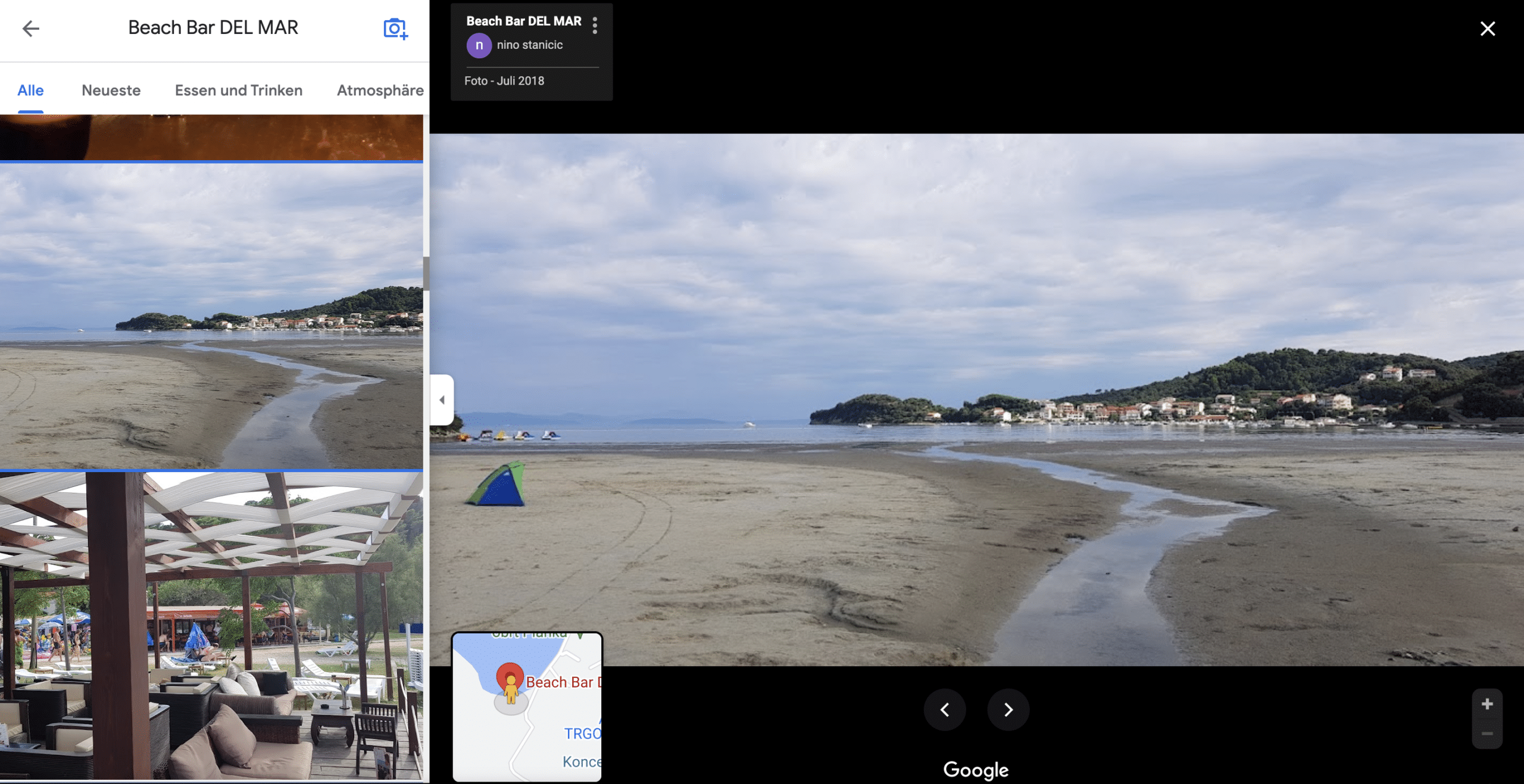The width and height of the screenshot is (1524, 784).
Task: Zoom out with the minus button
Action: [x=1487, y=734]
